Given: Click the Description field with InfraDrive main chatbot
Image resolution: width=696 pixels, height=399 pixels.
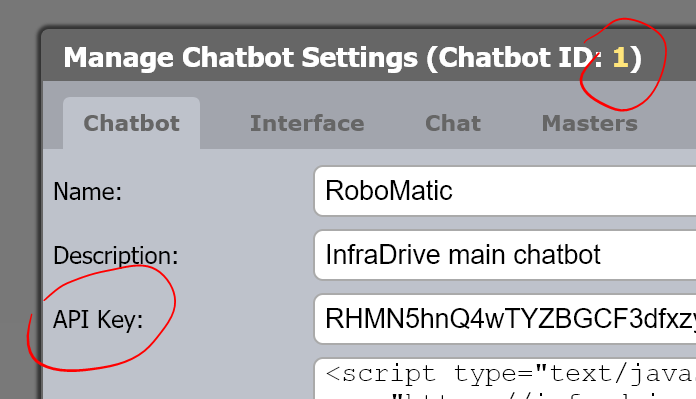Looking at the screenshot, I should pos(505,255).
